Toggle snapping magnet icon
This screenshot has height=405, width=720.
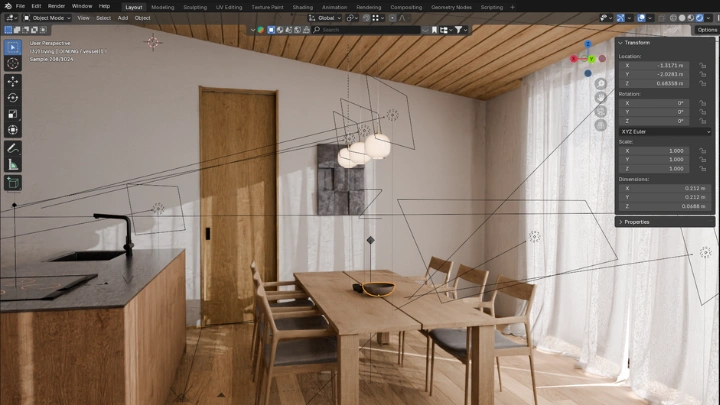(366, 18)
